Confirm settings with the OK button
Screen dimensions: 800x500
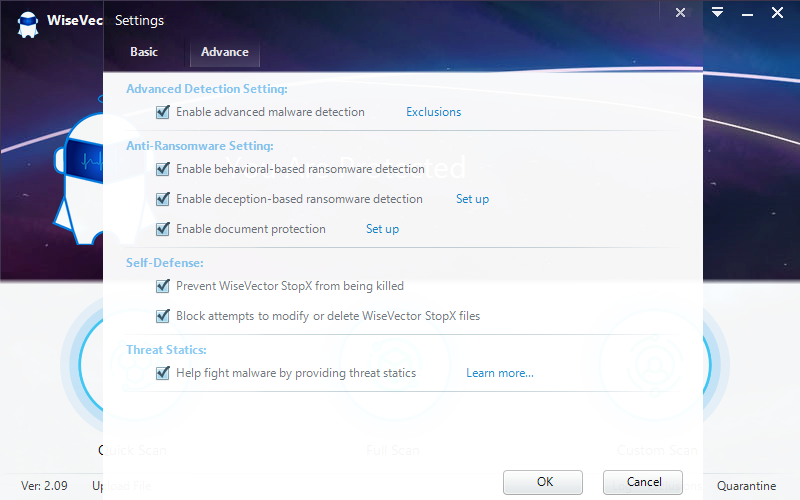pyautogui.click(x=544, y=482)
